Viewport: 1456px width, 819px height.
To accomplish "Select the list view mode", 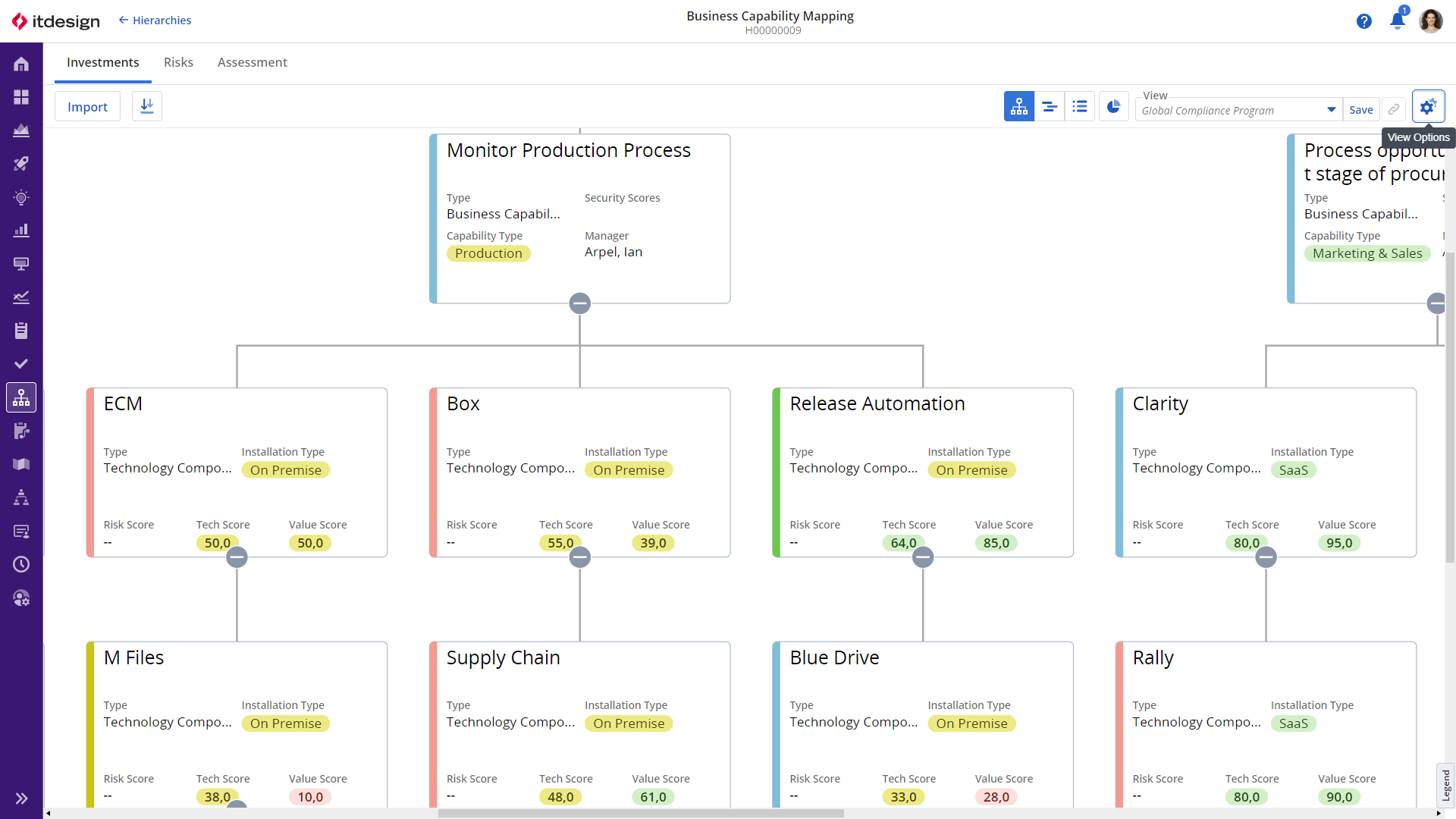I will click(1080, 107).
